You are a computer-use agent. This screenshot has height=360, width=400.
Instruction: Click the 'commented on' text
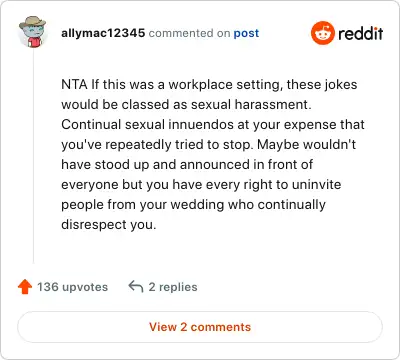tap(189, 33)
